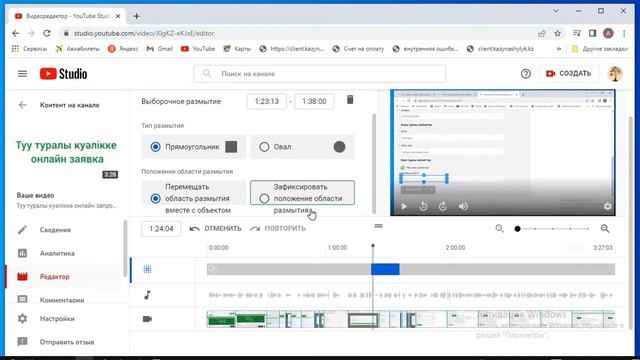Expand hidden bookmarks chevron
This screenshot has width=640, height=360.
(559, 49)
